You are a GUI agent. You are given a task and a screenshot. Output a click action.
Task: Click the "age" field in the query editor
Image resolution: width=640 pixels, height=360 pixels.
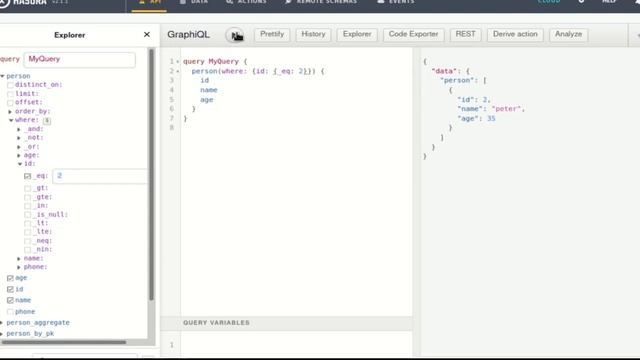coord(207,100)
